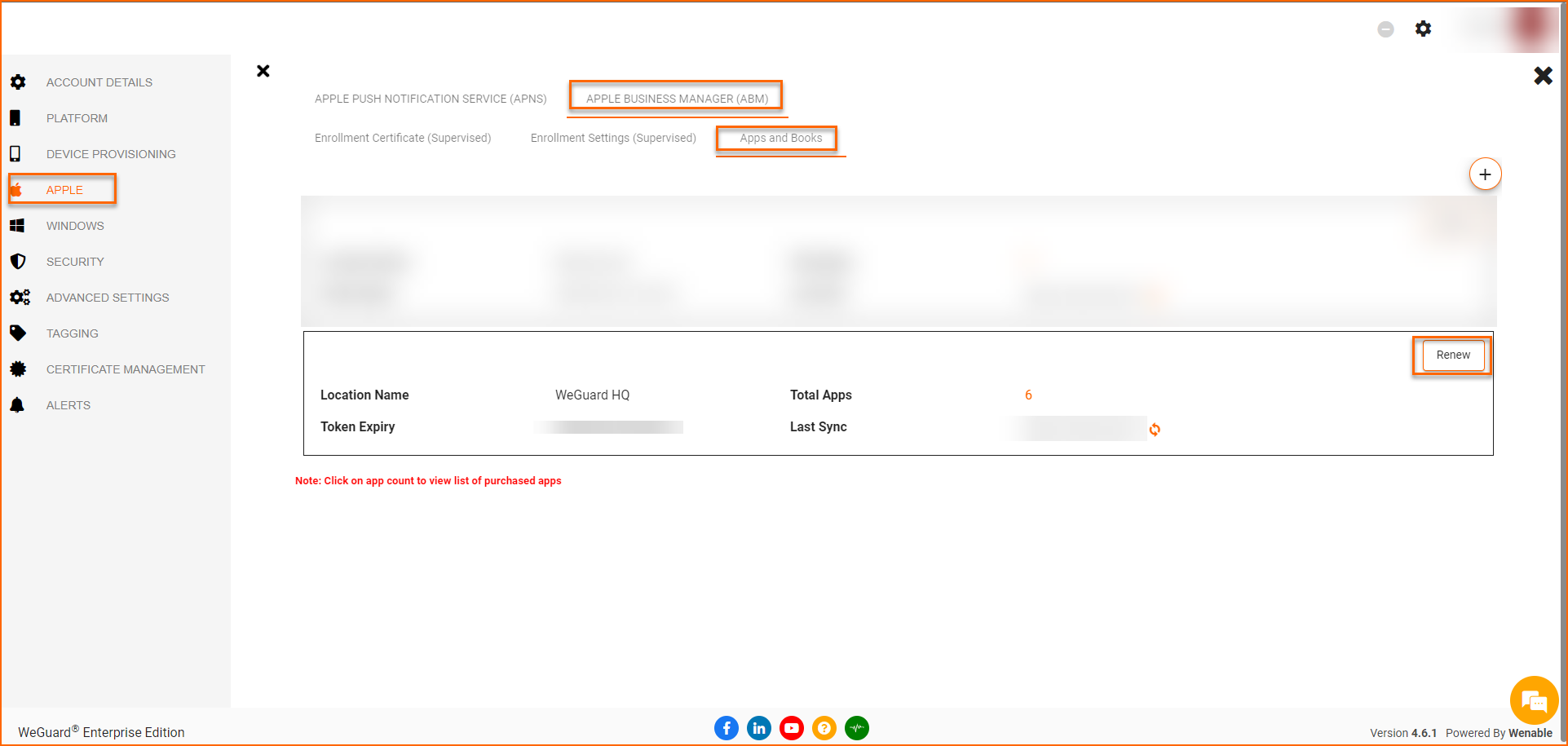Click green status pulse icon in footer
Screen dimensions: 1568x746
(857, 728)
